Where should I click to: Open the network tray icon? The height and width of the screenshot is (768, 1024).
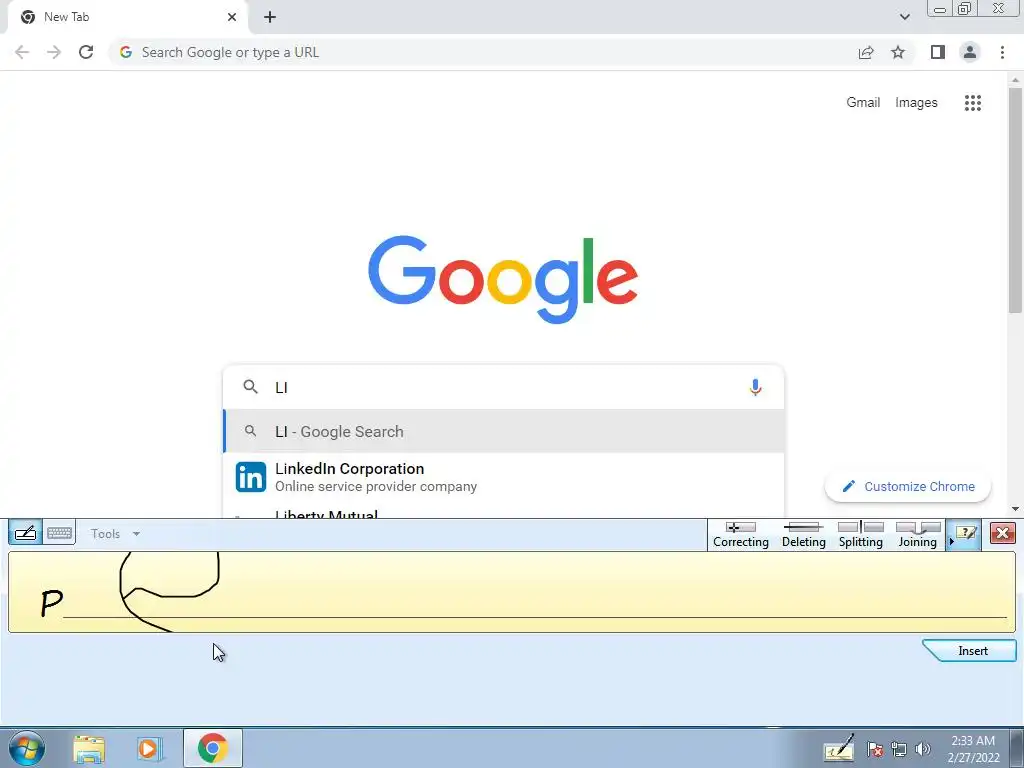(x=899, y=749)
